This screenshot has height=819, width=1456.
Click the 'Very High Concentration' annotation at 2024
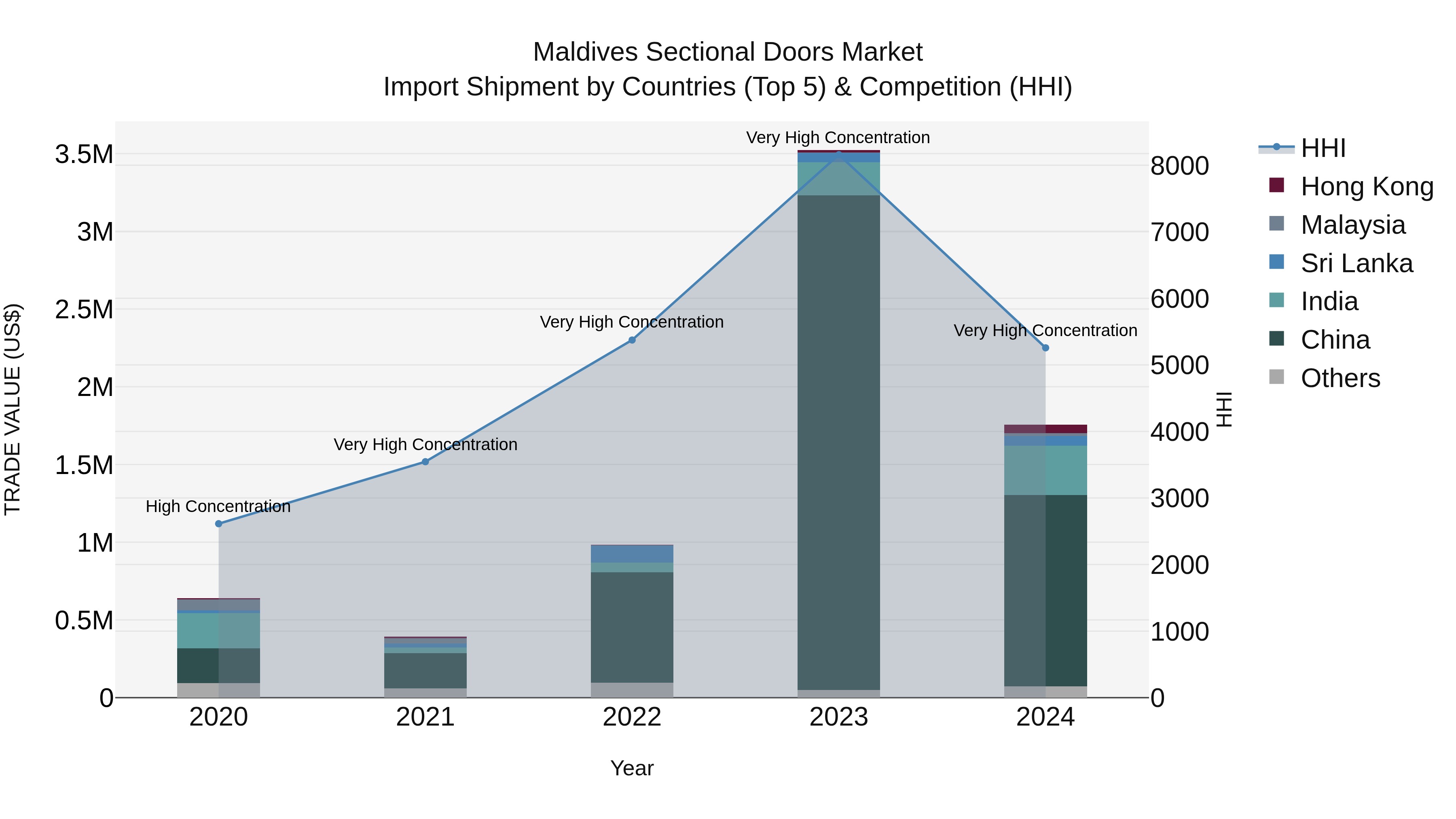click(x=1045, y=330)
